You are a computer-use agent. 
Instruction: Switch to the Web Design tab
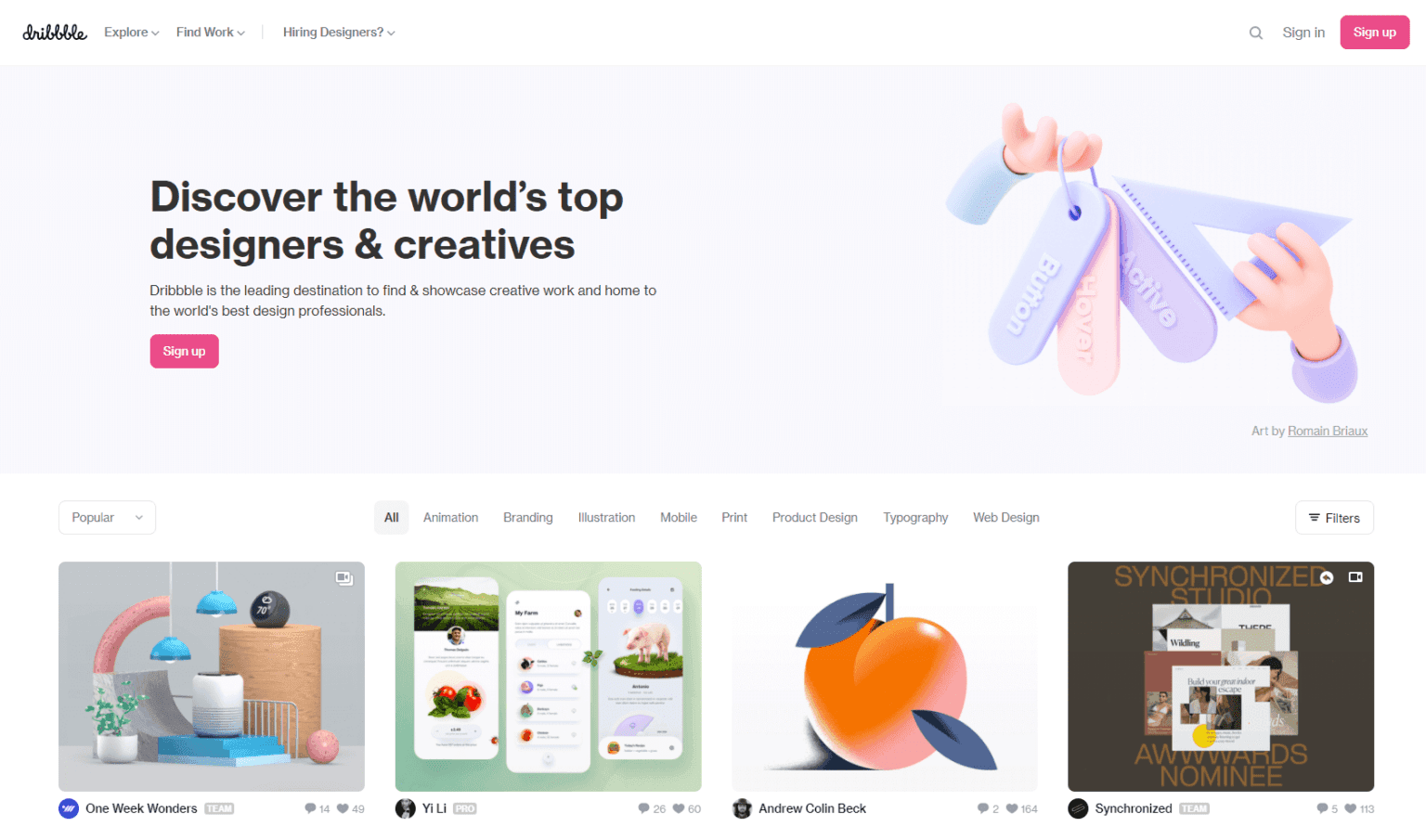pos(1006,518)
